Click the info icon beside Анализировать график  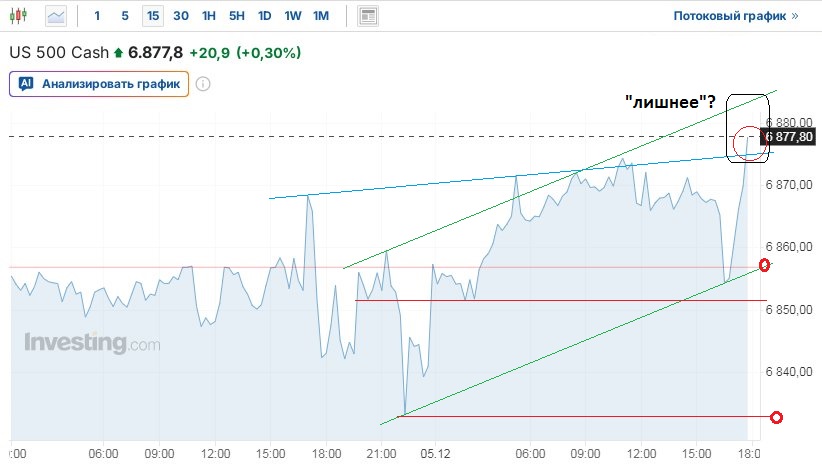[x=203, y=84]
